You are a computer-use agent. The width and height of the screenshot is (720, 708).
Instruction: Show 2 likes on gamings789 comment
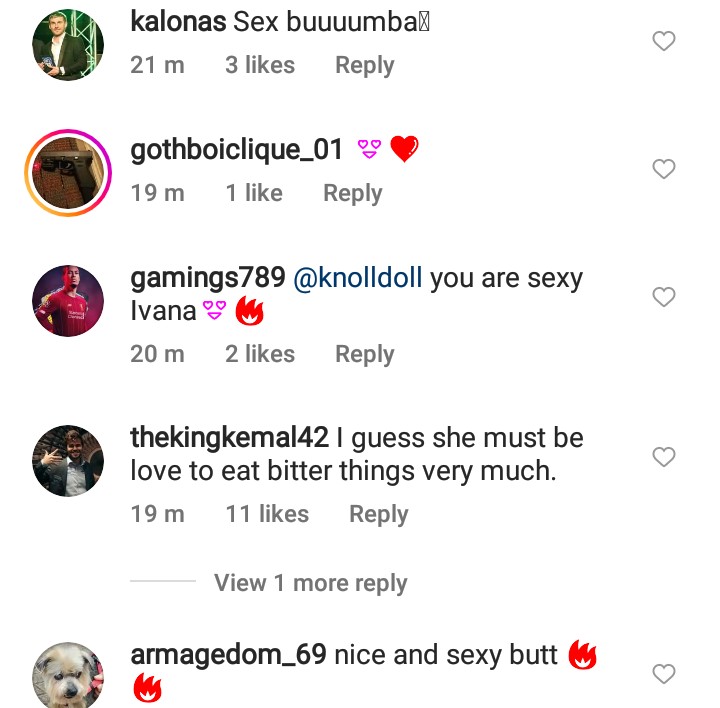[260, 354]
